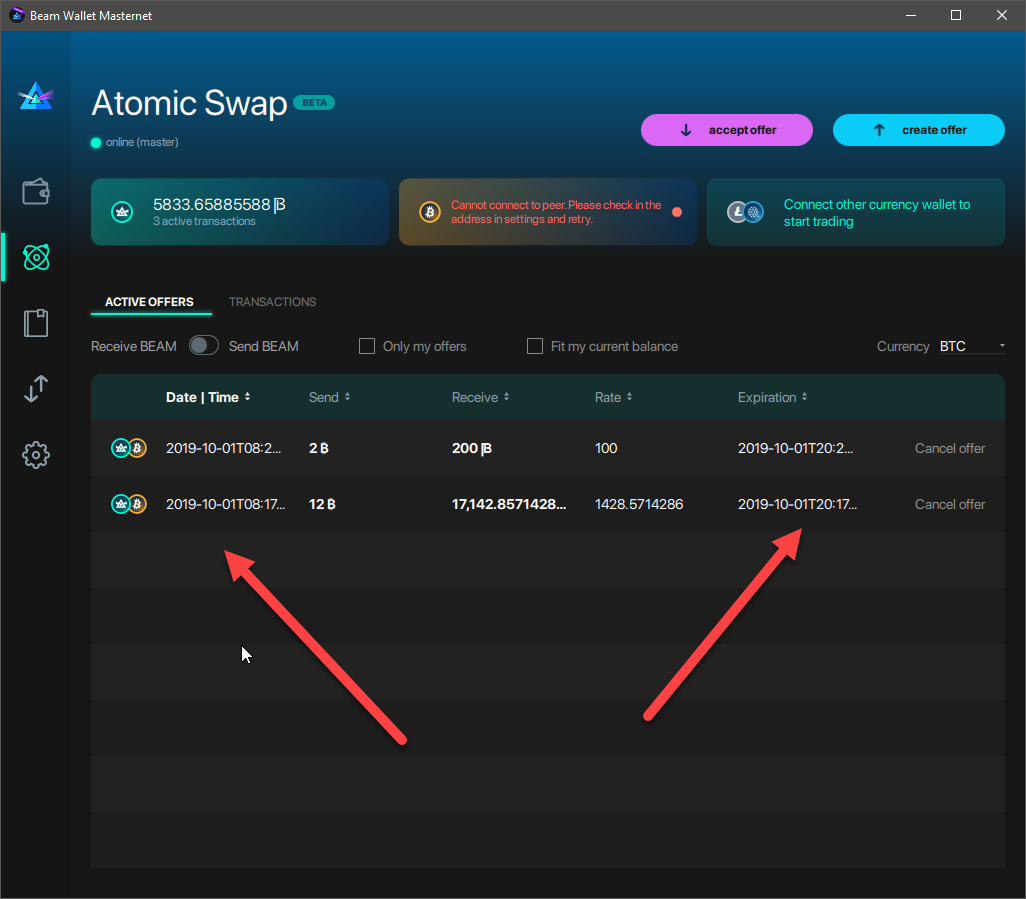Click expiration 2019-10-01T20:17...
This screenshot has width=1026, height=899.
(797, 504)
